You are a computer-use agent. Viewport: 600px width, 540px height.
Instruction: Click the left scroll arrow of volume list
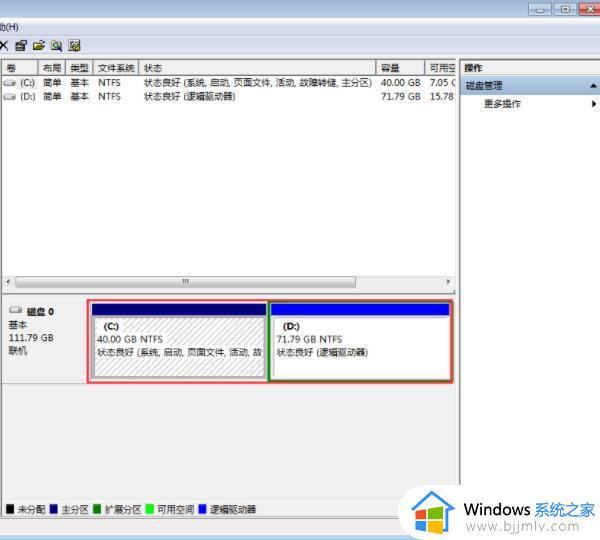8,282
